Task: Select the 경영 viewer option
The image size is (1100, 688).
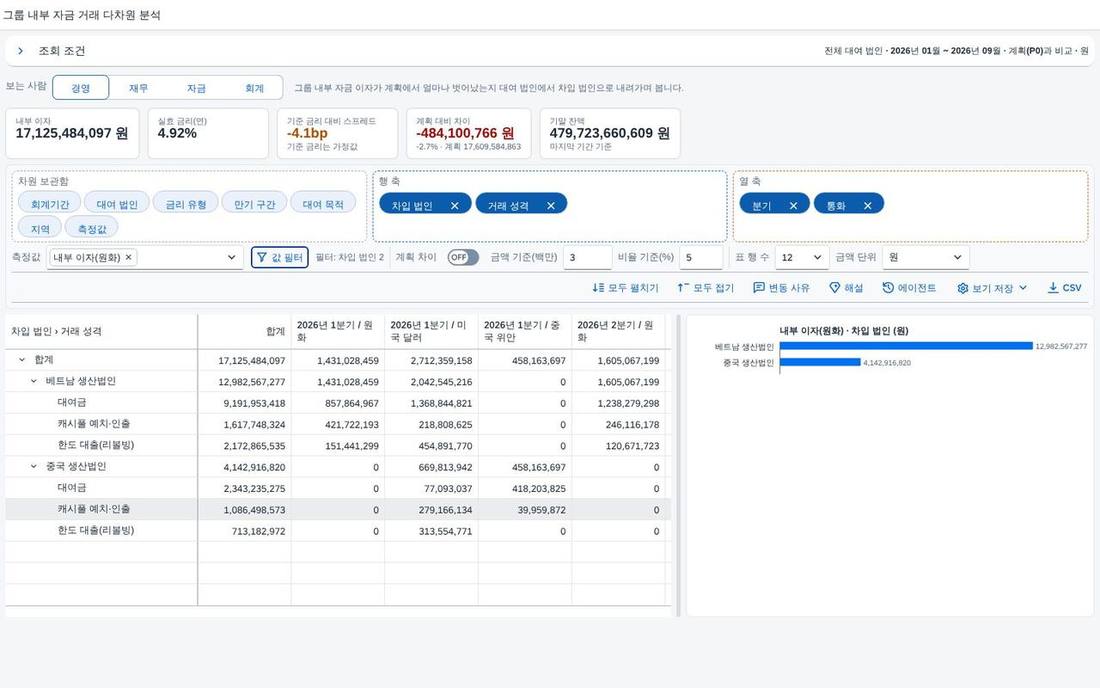Action: coord(81,88)
